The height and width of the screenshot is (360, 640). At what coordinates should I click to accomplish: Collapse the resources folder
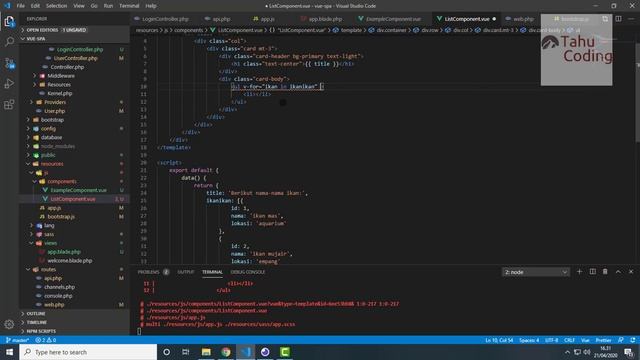pos(52,164)
